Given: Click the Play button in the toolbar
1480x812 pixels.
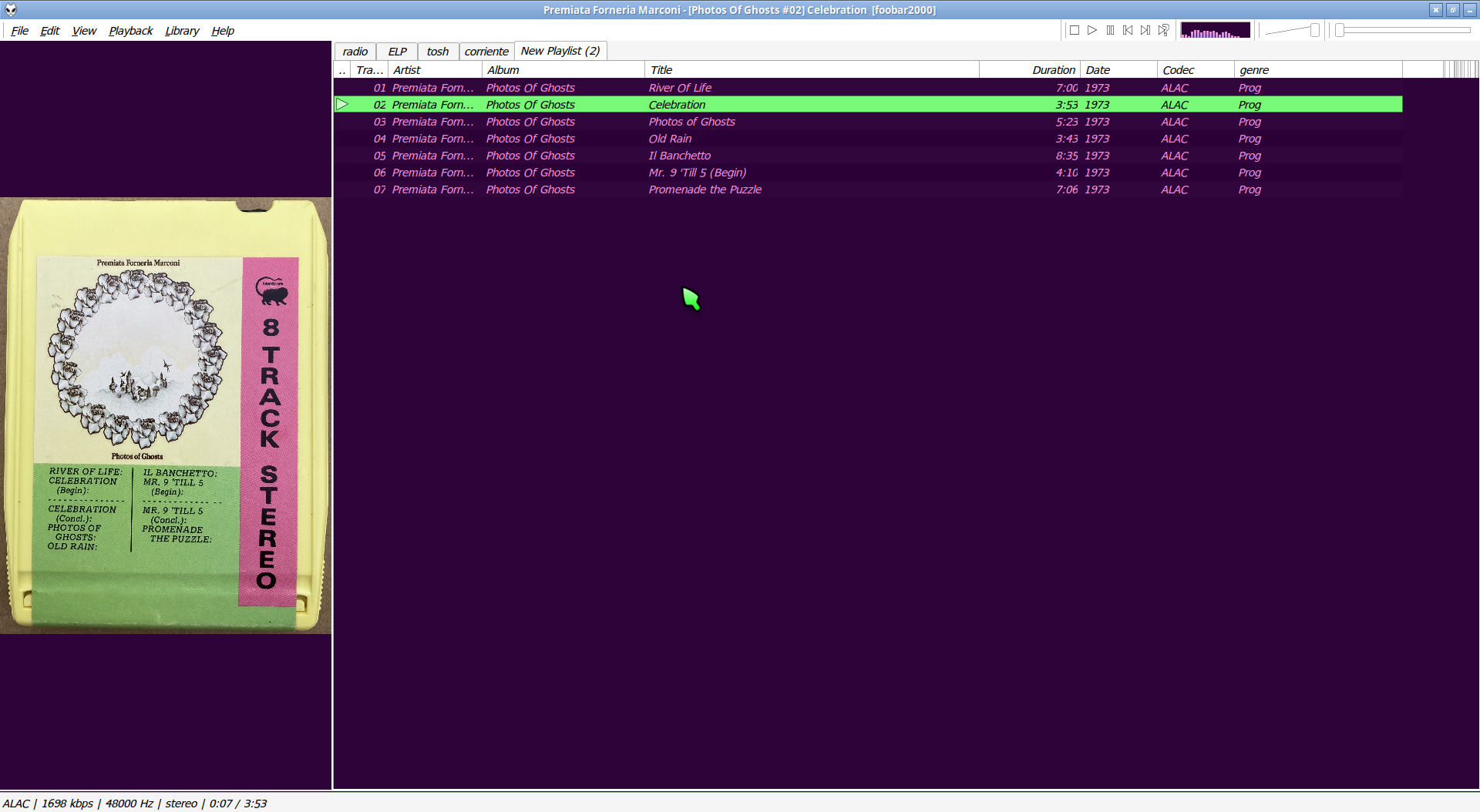Looking at the screenshot, I should click(1092, 30).
